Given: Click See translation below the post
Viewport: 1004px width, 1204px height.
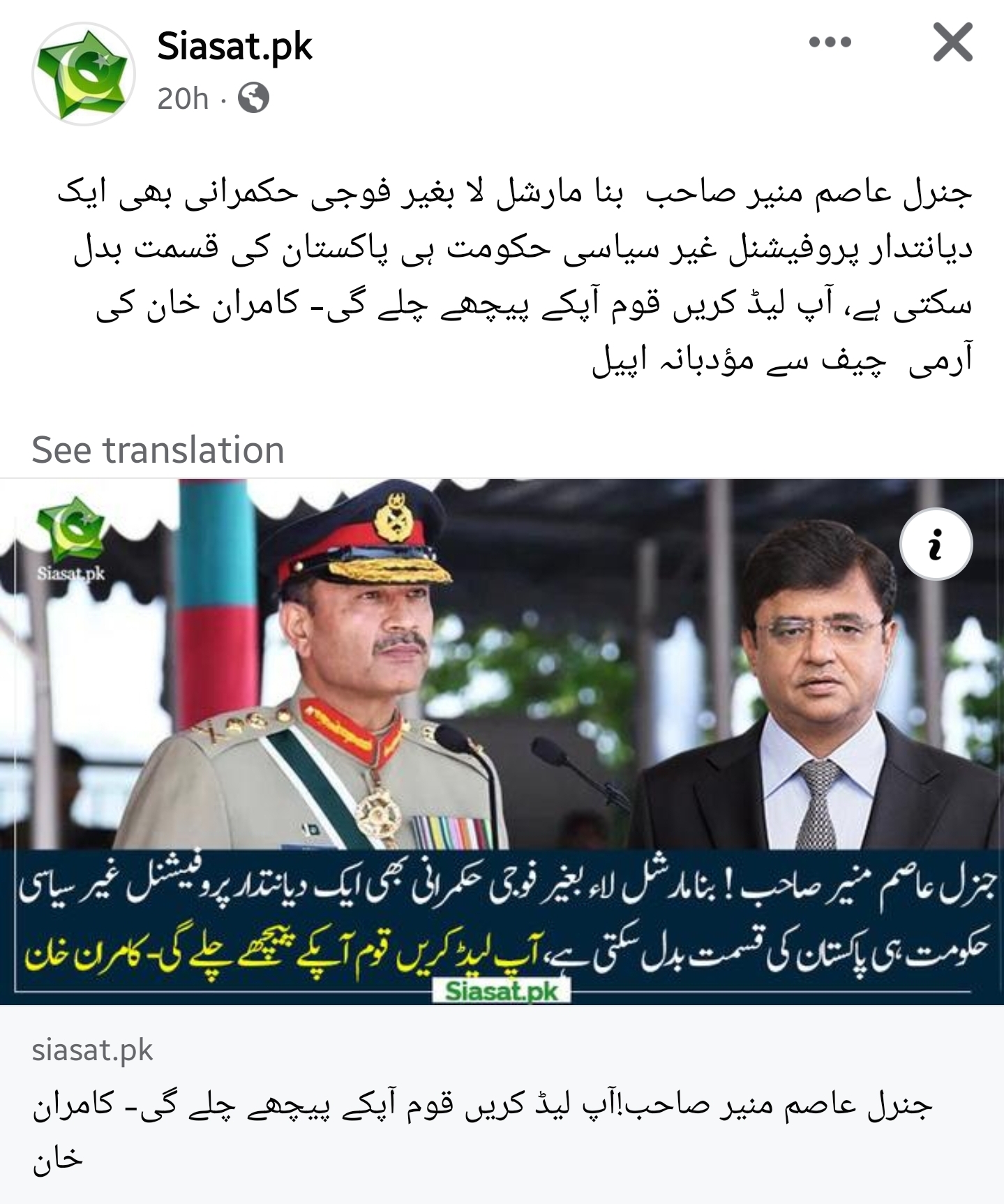Looking at the screenshot, I should 158,450.
